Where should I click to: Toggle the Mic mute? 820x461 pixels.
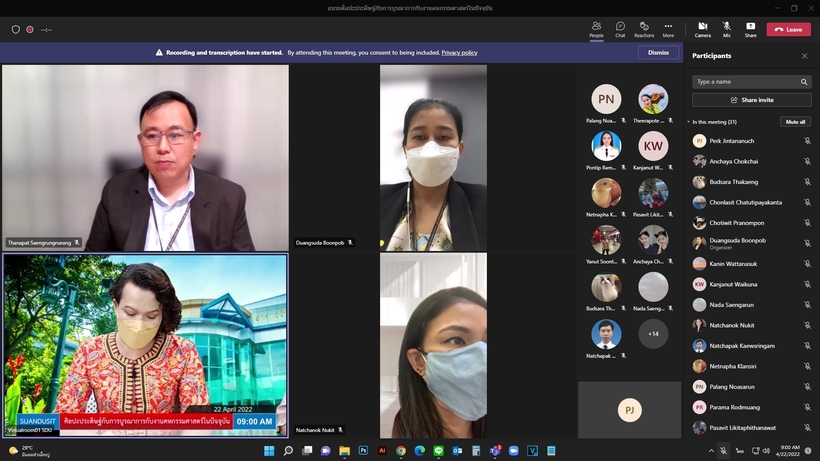tap(726, 29)
